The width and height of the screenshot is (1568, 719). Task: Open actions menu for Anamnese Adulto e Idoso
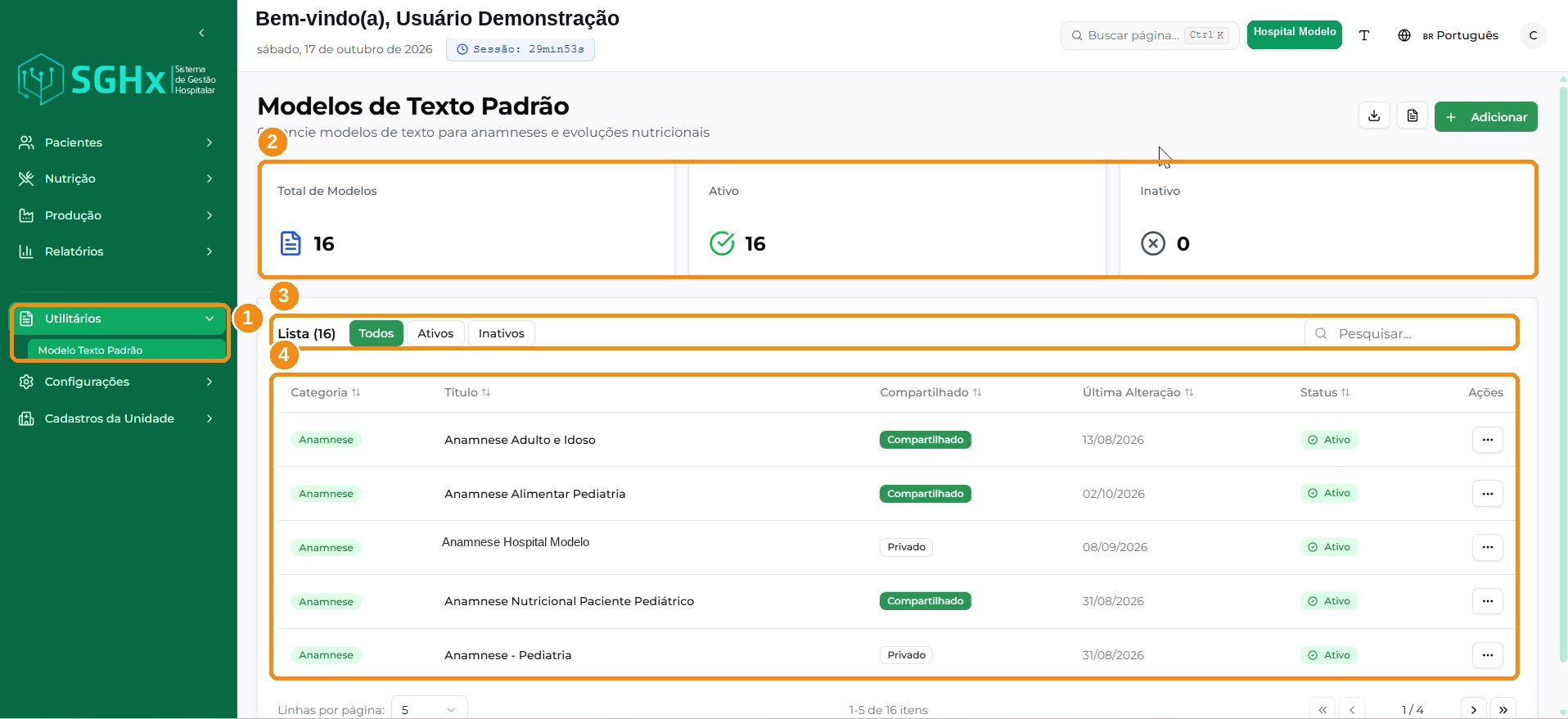coord(1487,440)
